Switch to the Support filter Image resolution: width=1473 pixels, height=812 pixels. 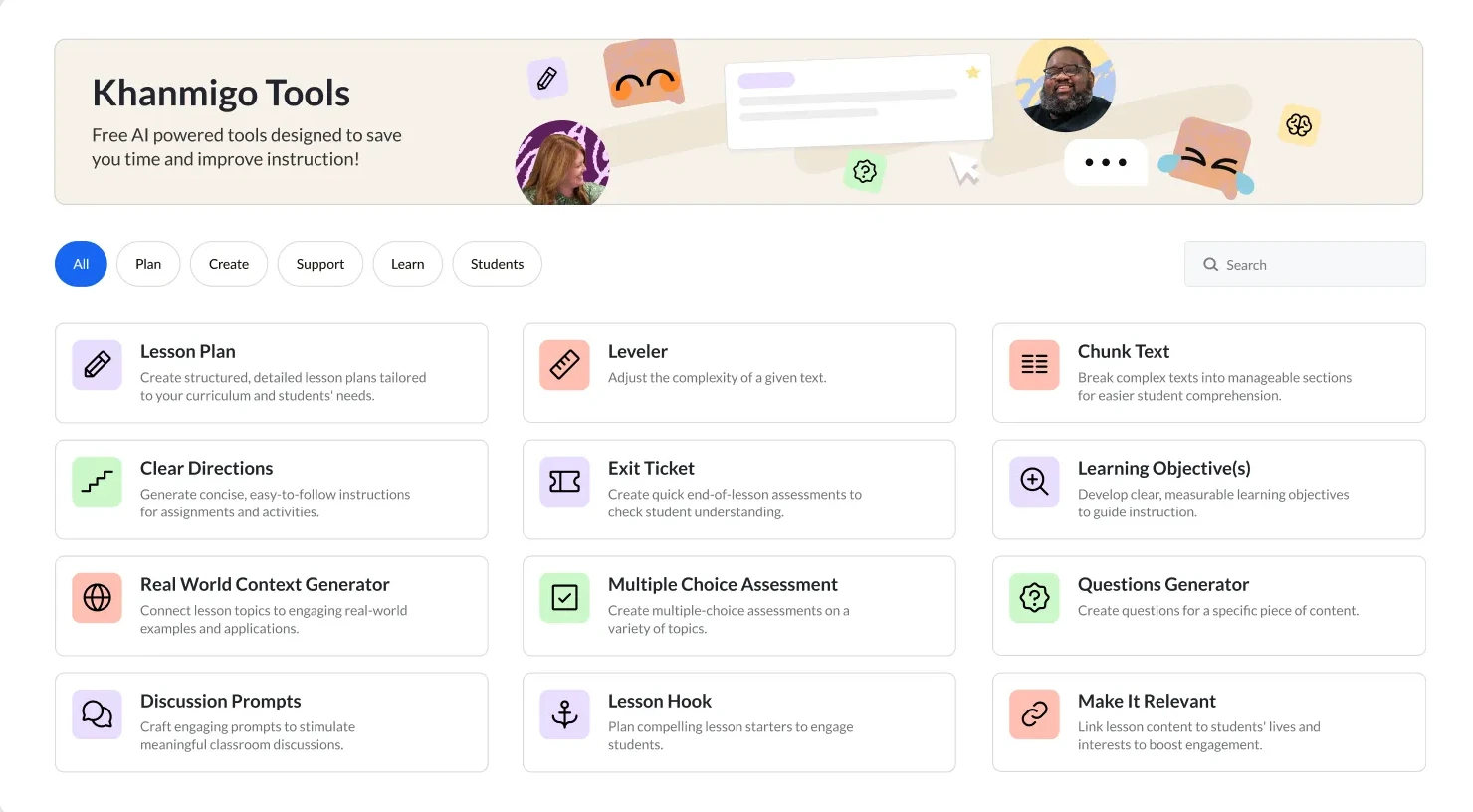click(x=320, y=264)
